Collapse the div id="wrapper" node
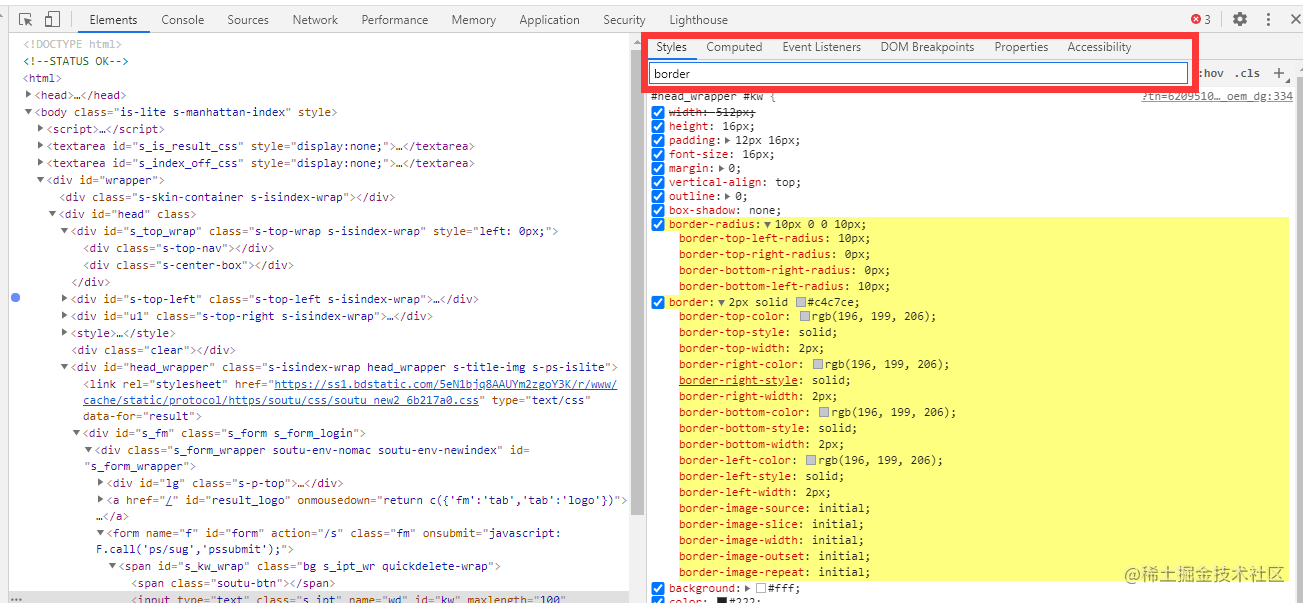Viewport: 1303px width, 603px height. (x=40, y=181)
